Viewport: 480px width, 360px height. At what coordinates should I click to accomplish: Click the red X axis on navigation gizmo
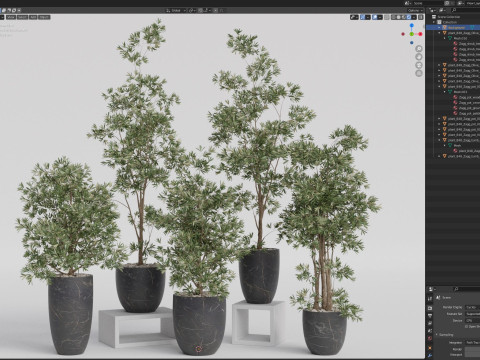coord(420,34)
